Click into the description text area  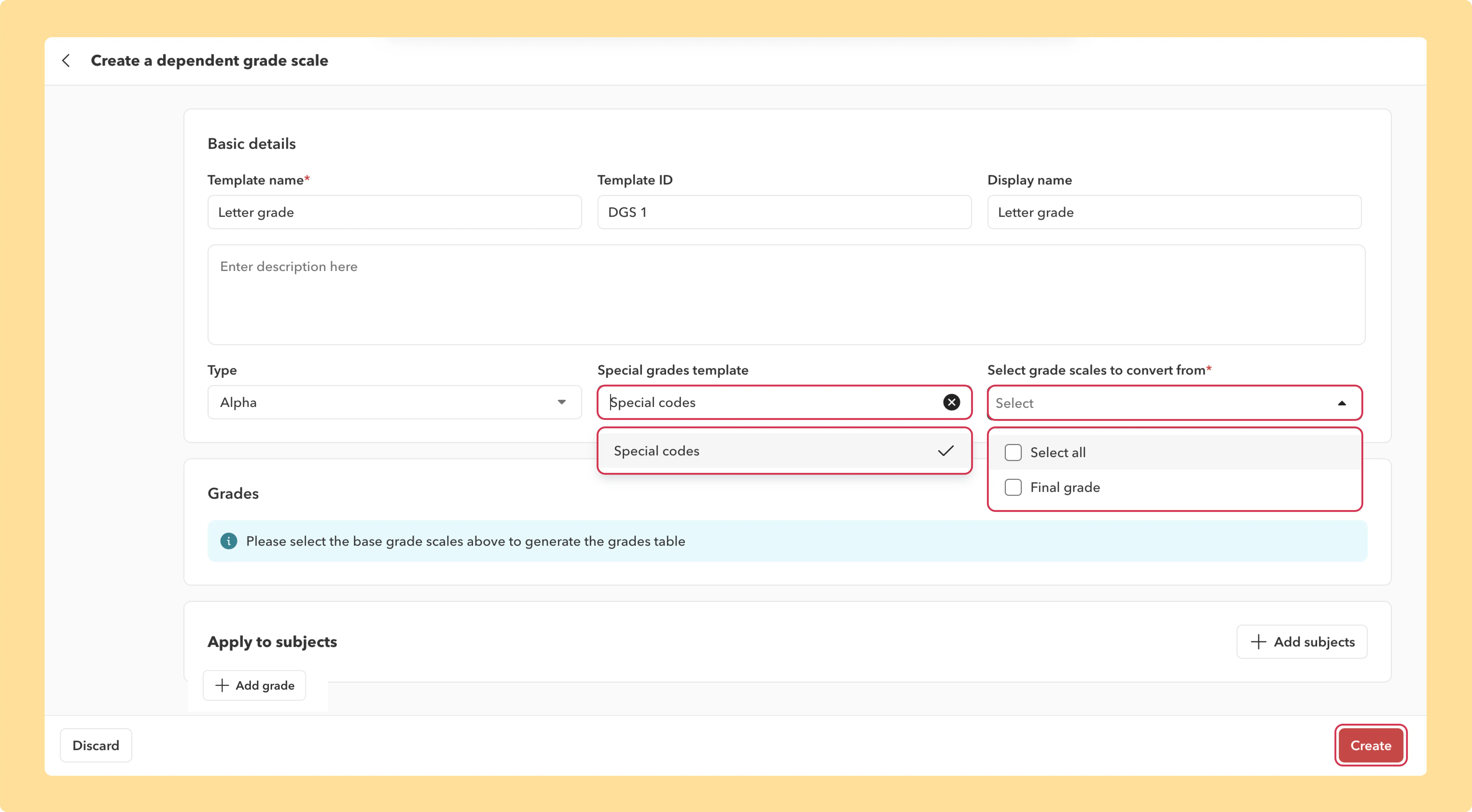point(786,295)
